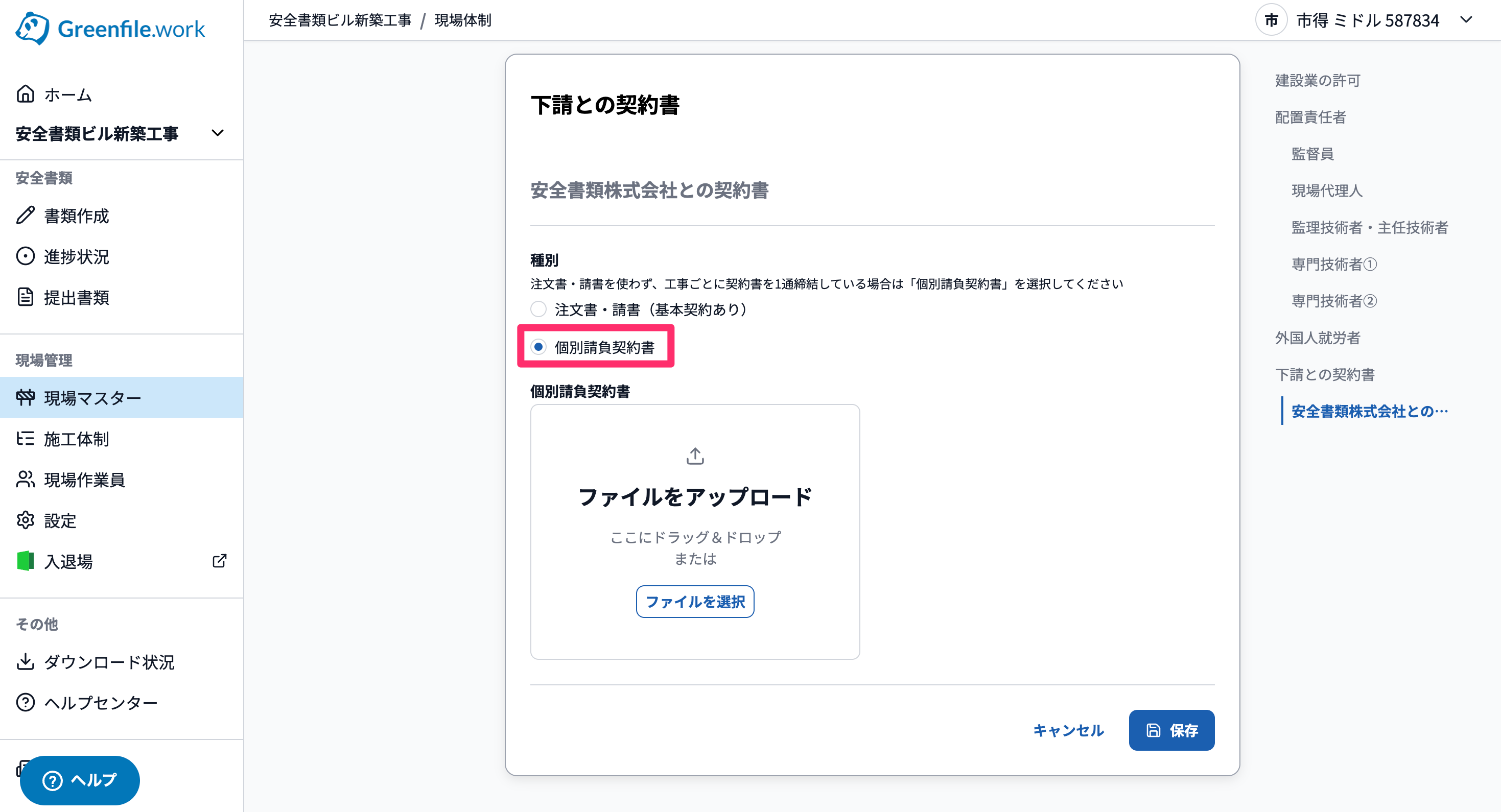Select 注文書・請書（基本契約あり）radio option

pyautogui.click(x=538, y=309)
